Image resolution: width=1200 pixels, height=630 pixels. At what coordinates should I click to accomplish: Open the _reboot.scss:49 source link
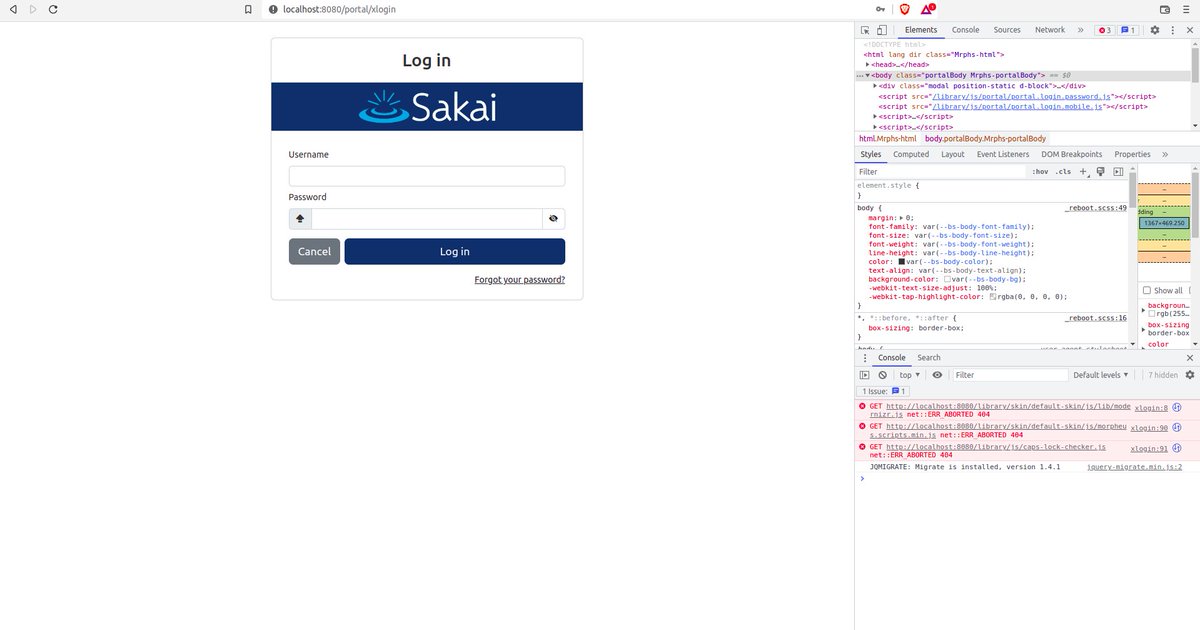click(x=1096, y=208)
